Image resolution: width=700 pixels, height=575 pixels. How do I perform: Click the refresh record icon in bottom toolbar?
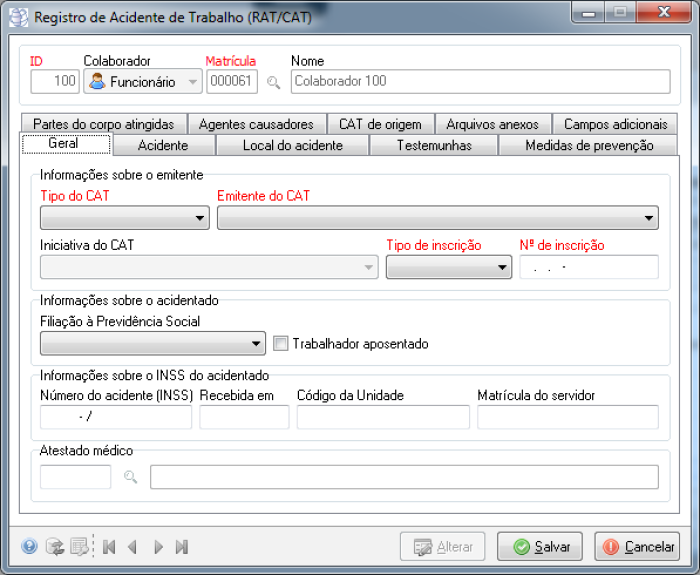tap(56, 547)
